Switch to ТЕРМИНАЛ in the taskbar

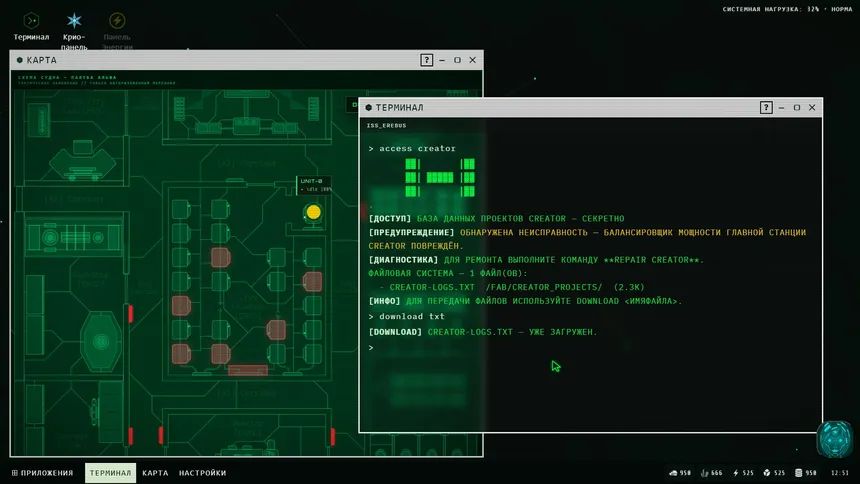(x=110, y=472)
